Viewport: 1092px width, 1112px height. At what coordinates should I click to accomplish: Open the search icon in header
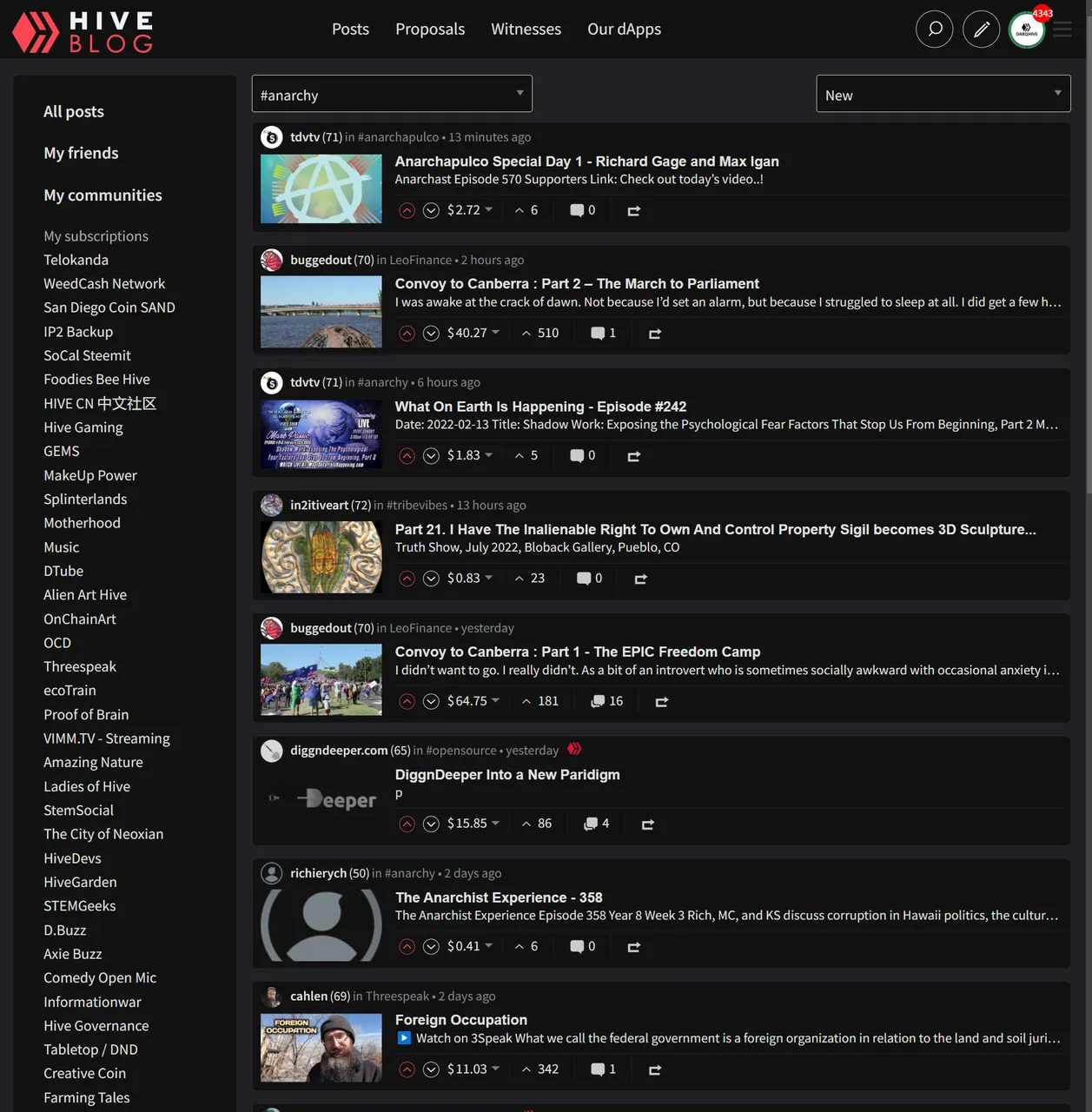935,30
